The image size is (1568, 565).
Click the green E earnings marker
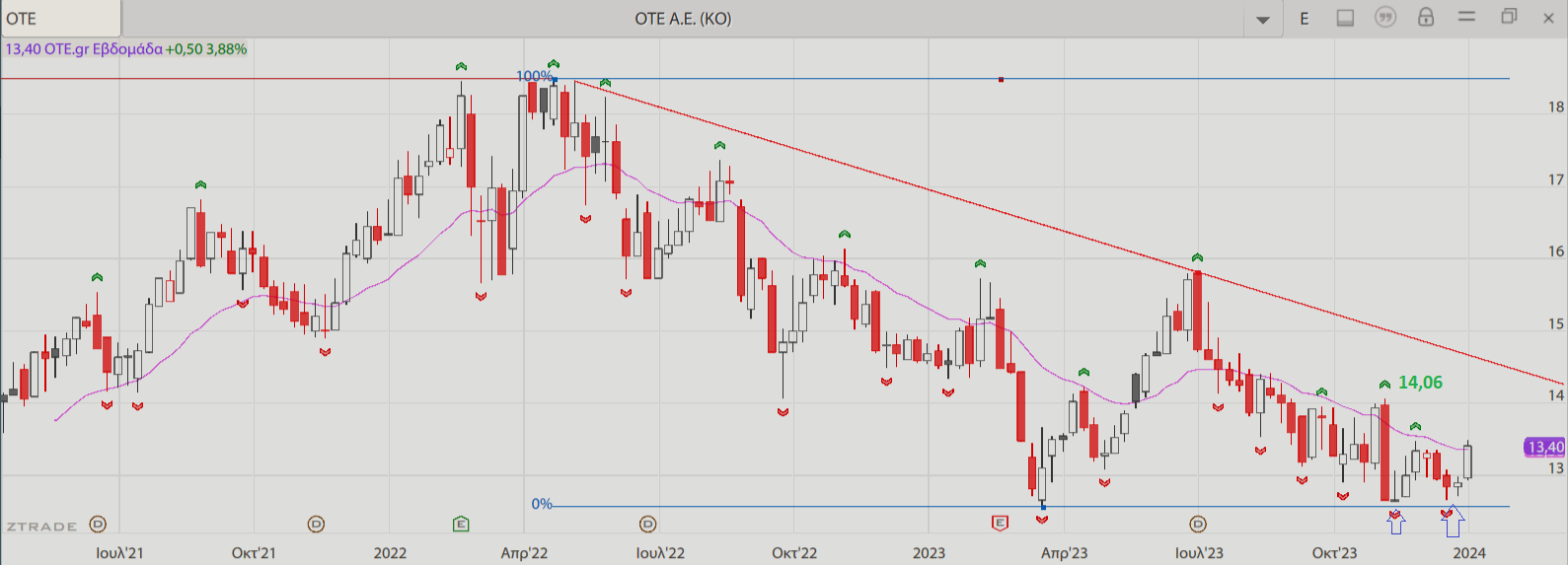click(461, 524)
